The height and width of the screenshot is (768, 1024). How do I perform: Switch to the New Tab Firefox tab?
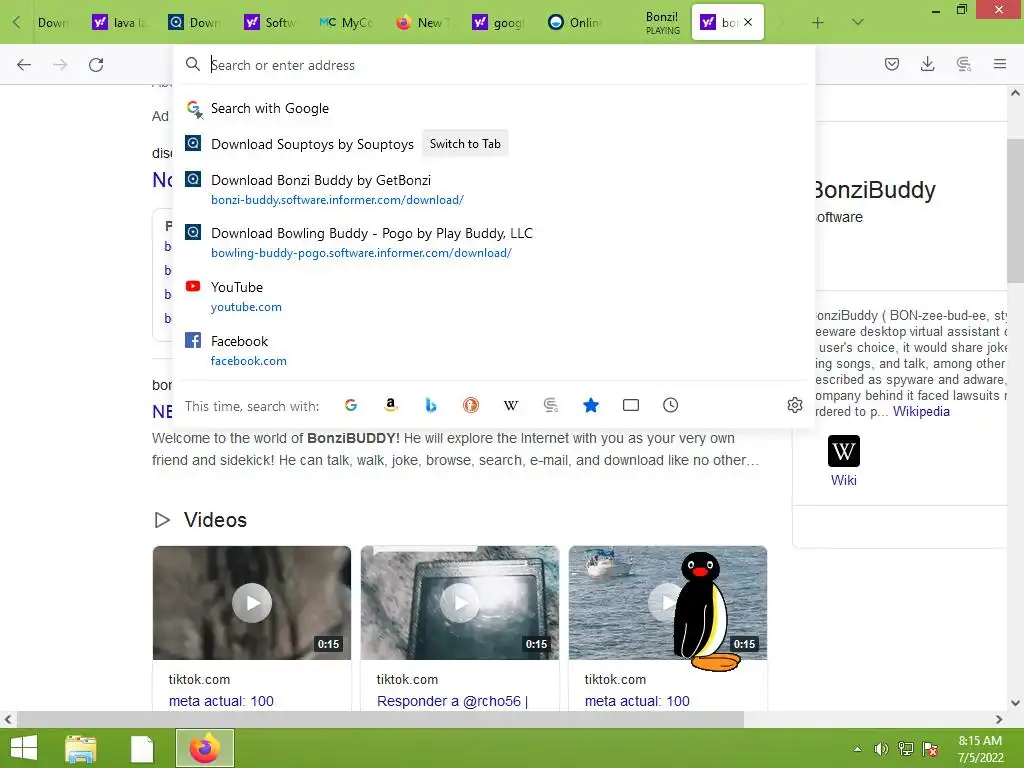(x=422, y=23)
